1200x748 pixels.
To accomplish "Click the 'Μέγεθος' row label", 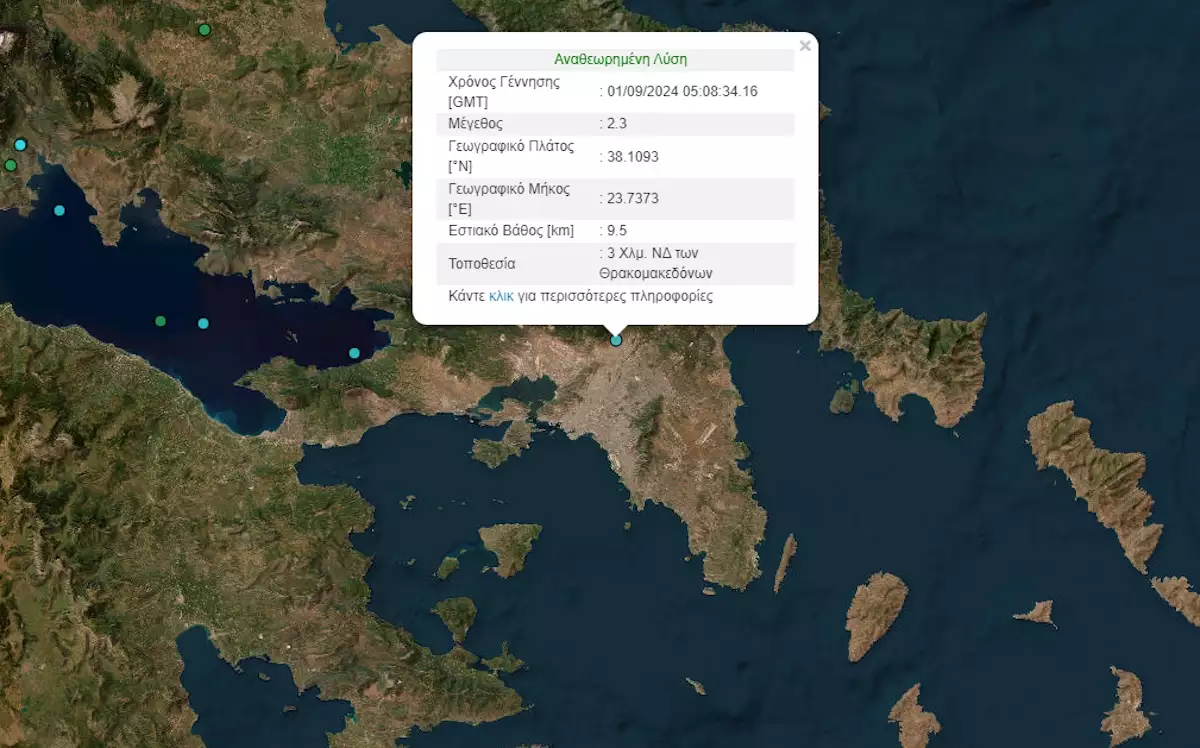I will click(475, 124).
